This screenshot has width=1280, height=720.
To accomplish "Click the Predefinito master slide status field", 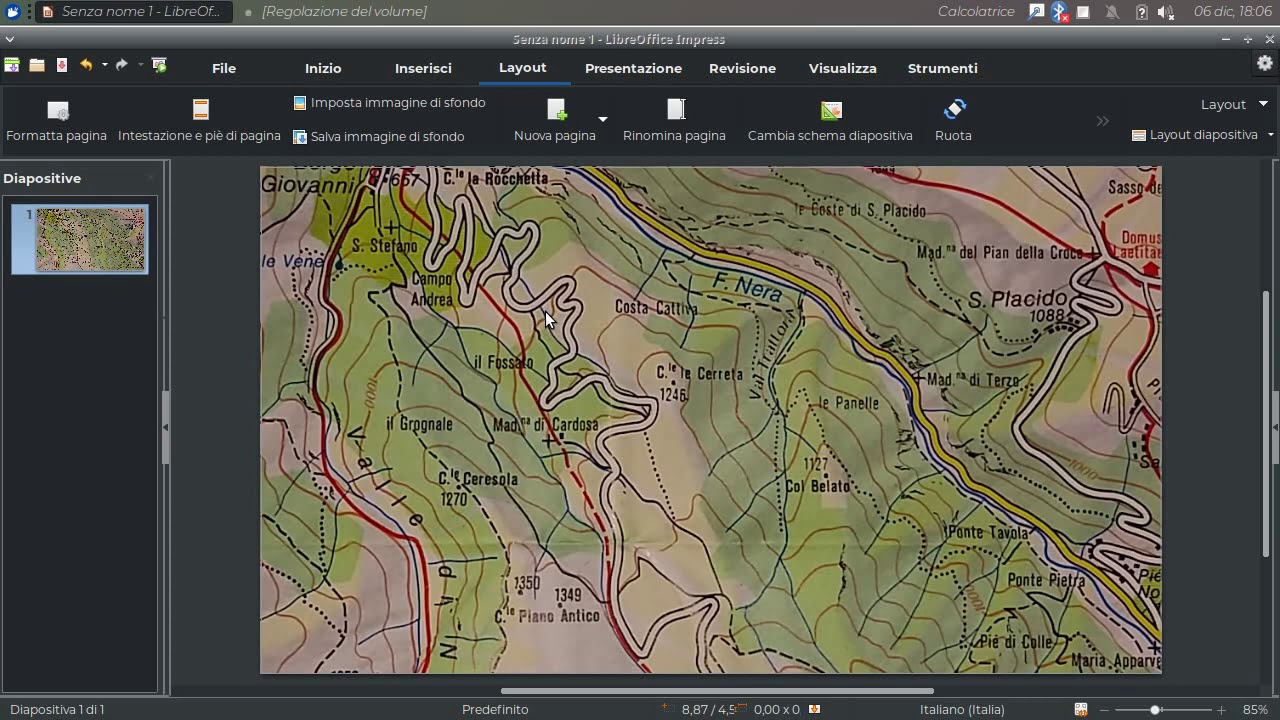I will click(x=495, y=710).
